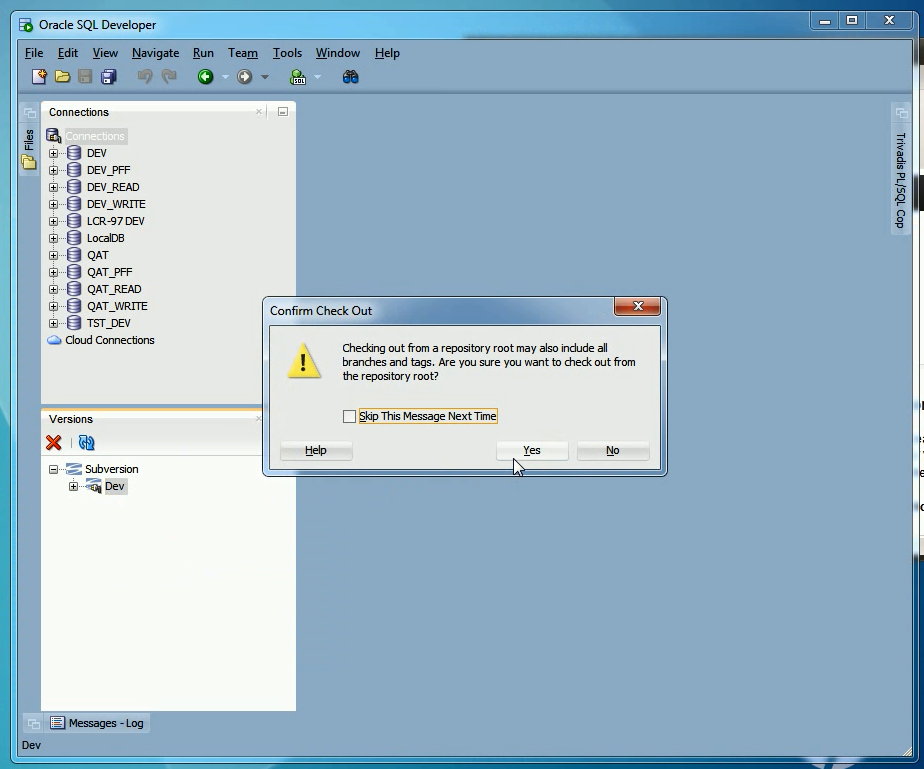Screen dimensions: 924x769
Task: Click the Open folder toolbar icon
Action: click(x=62, y=77)
